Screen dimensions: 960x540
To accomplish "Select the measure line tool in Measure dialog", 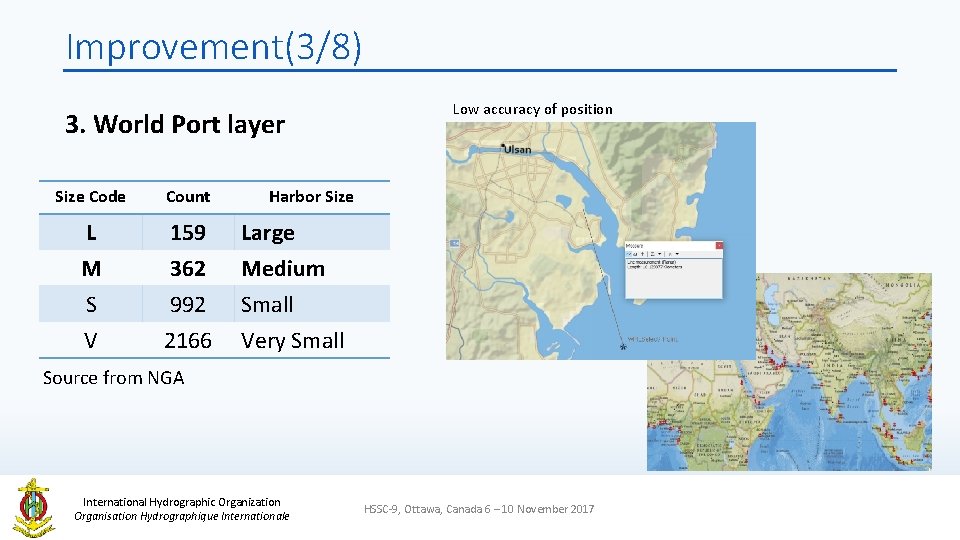I will (629, 254).
